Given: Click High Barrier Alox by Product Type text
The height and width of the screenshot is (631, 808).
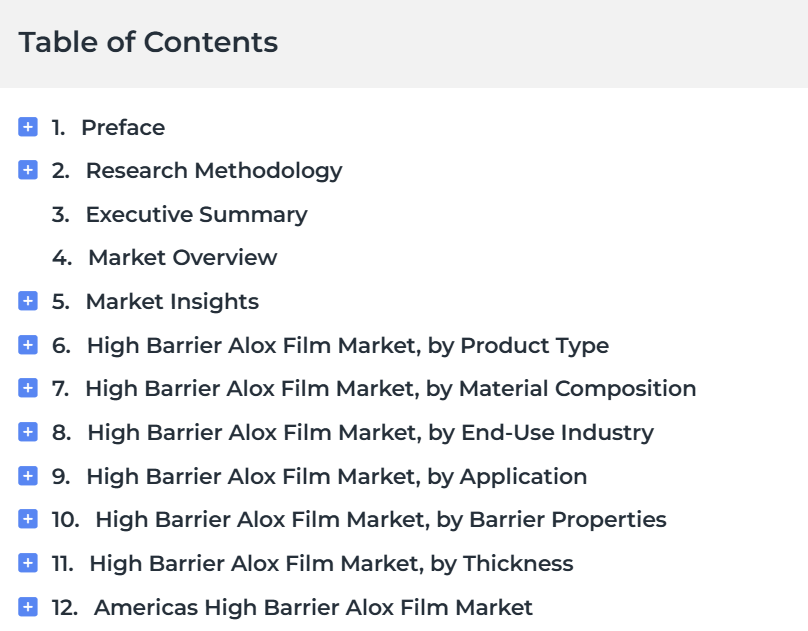Looking at the screenshot, I should coord(348,346).
